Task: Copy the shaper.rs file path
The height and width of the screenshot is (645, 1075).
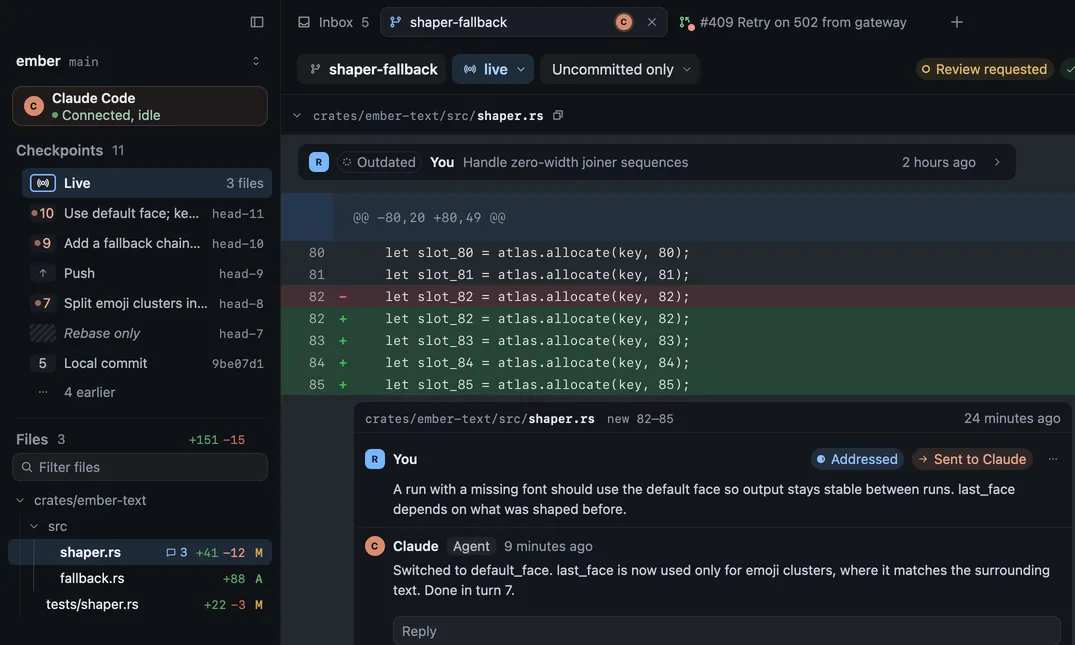Action: (x=558, y=115)
